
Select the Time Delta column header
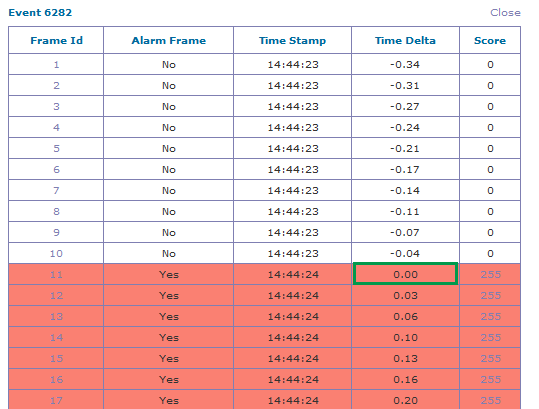point(405,41)
